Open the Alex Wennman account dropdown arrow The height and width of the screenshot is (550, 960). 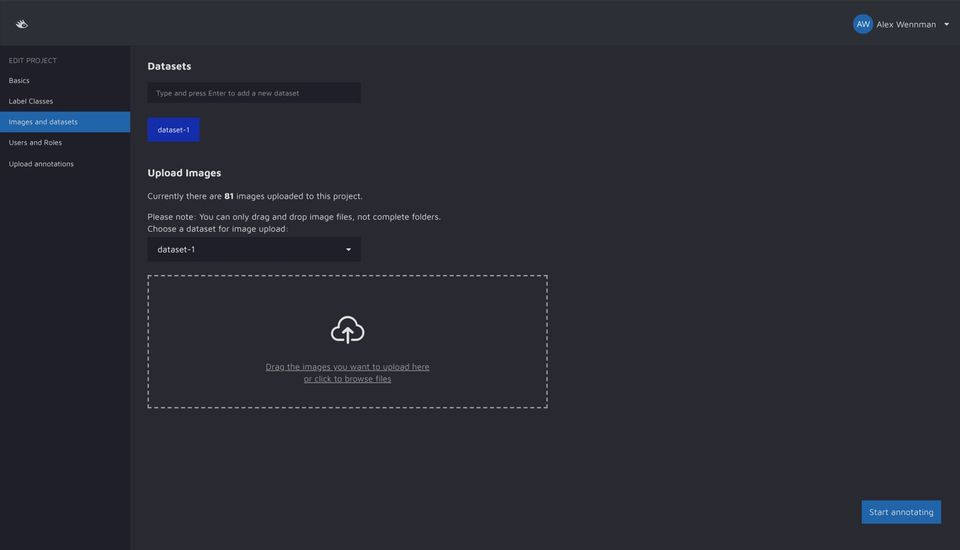pos(947,24)
